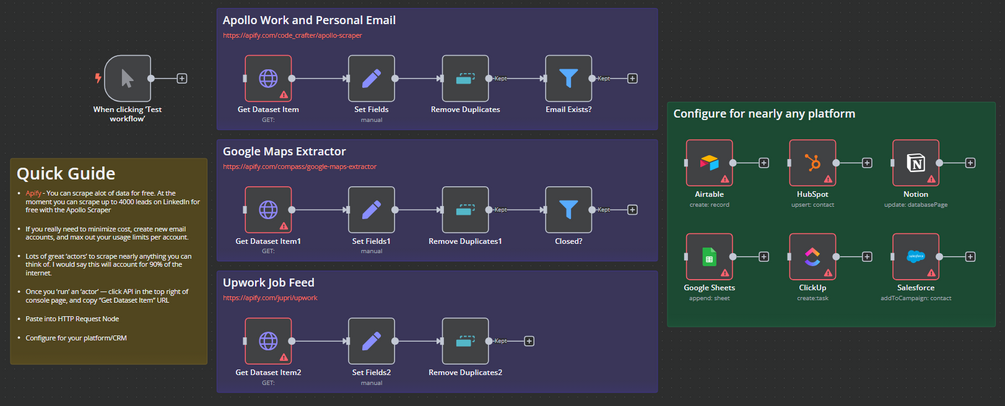
Task: Open the Get Dataset Item HTTP node
Action: point(268,78)
